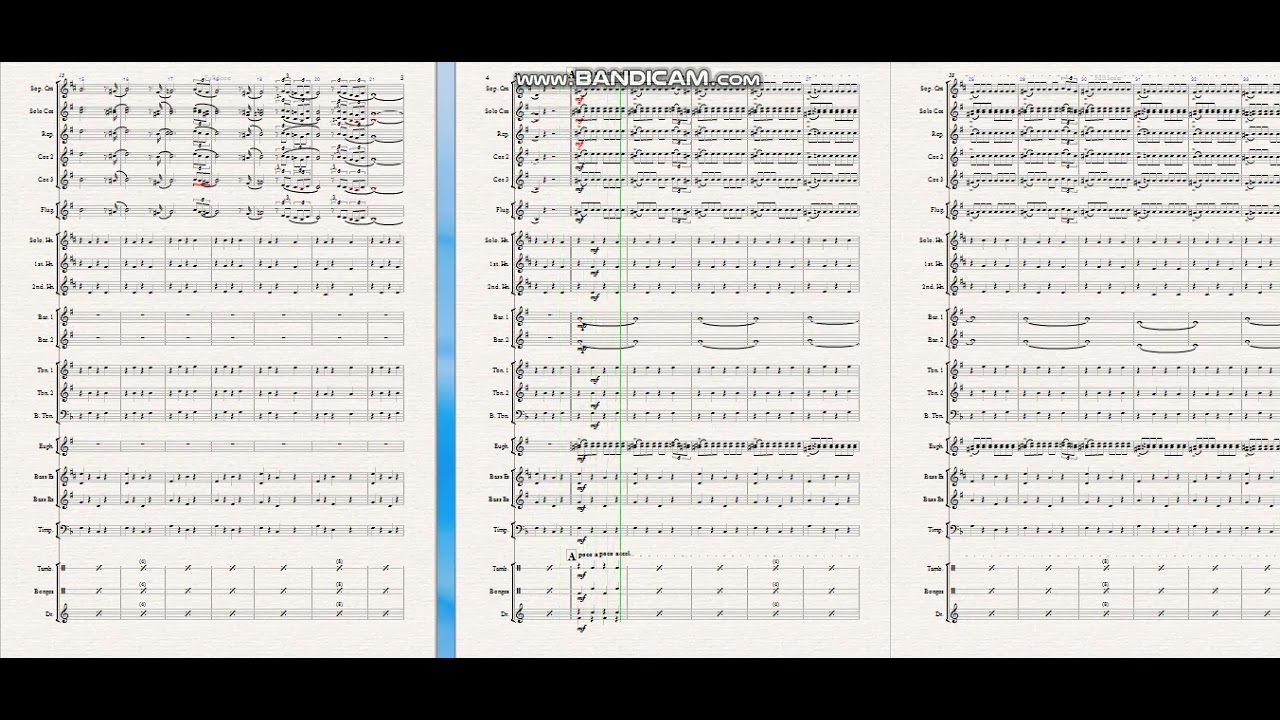1280x720 pixels.
Task: Select 'Dr.' staff label on right page
Action: [x=940, y=614]
